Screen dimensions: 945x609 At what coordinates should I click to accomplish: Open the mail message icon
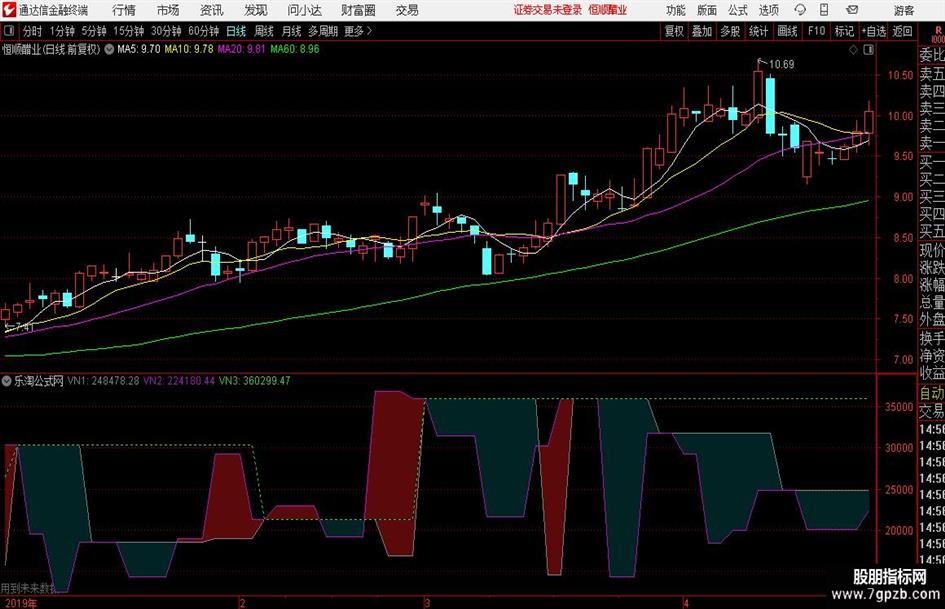[852, 10]
